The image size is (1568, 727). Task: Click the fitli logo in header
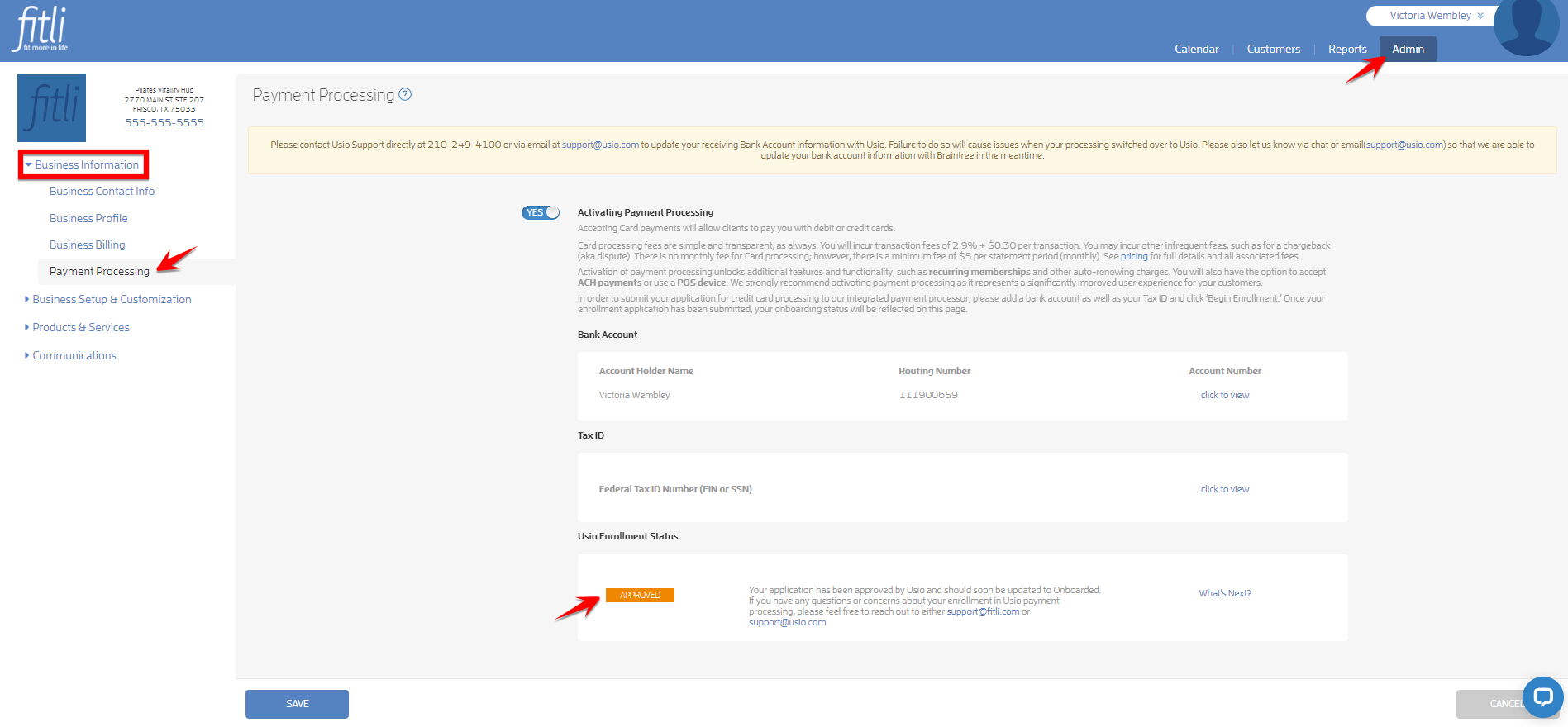click(40, 29)
